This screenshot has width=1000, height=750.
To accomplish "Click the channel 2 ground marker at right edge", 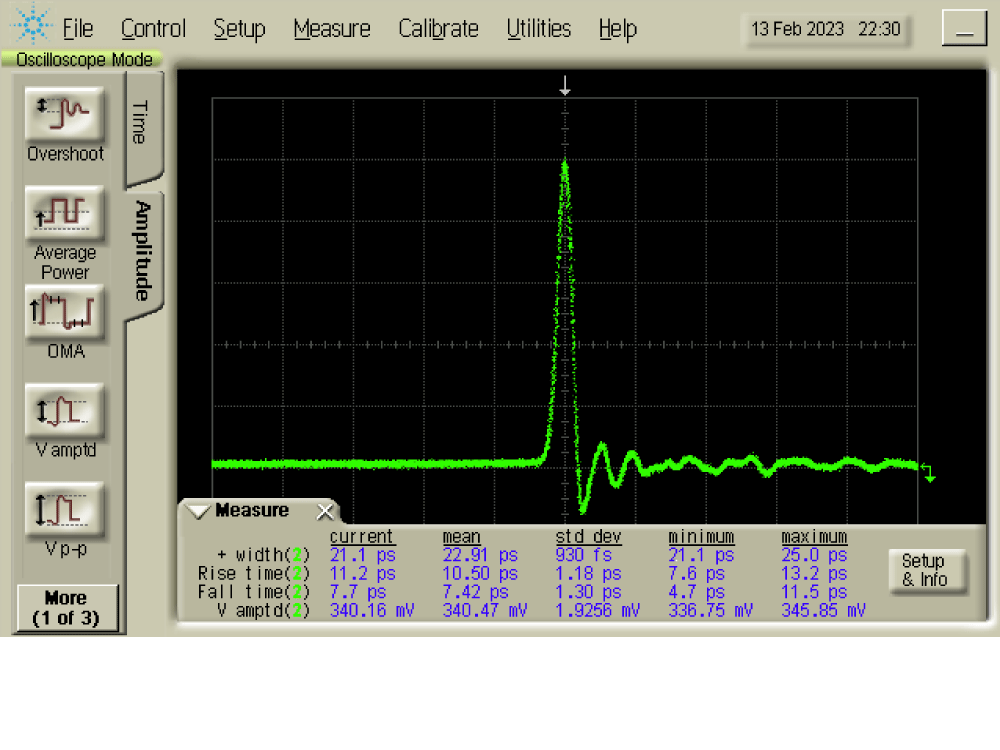I will [929, 473].
